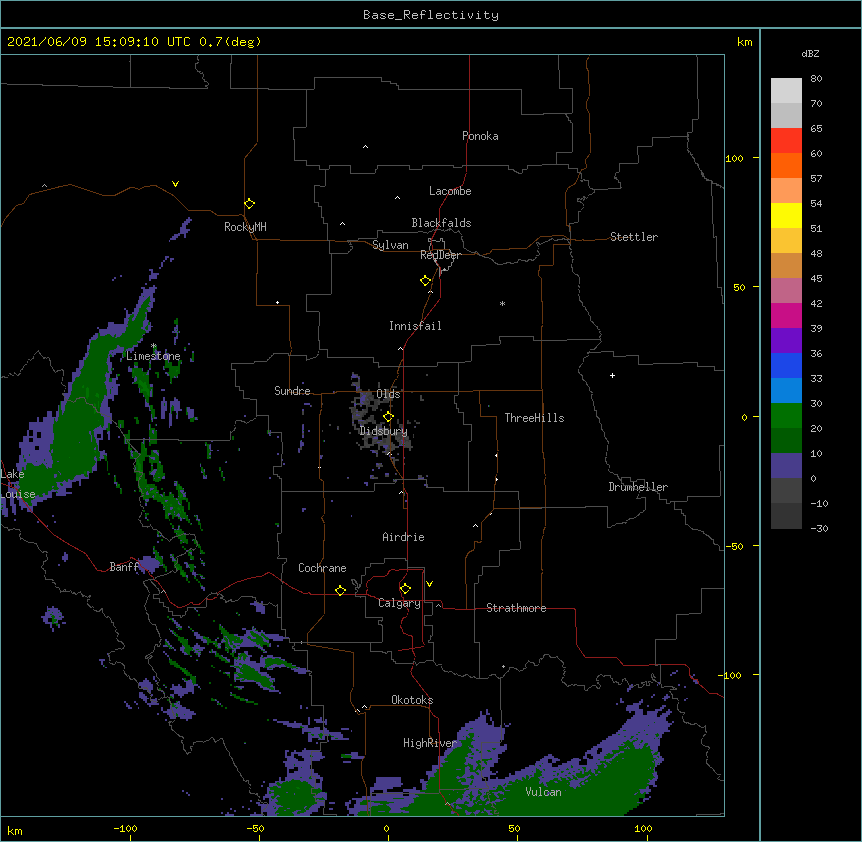Click the Lacombe city label
This screenshot has height=842, width=862.
pos(450,191)
